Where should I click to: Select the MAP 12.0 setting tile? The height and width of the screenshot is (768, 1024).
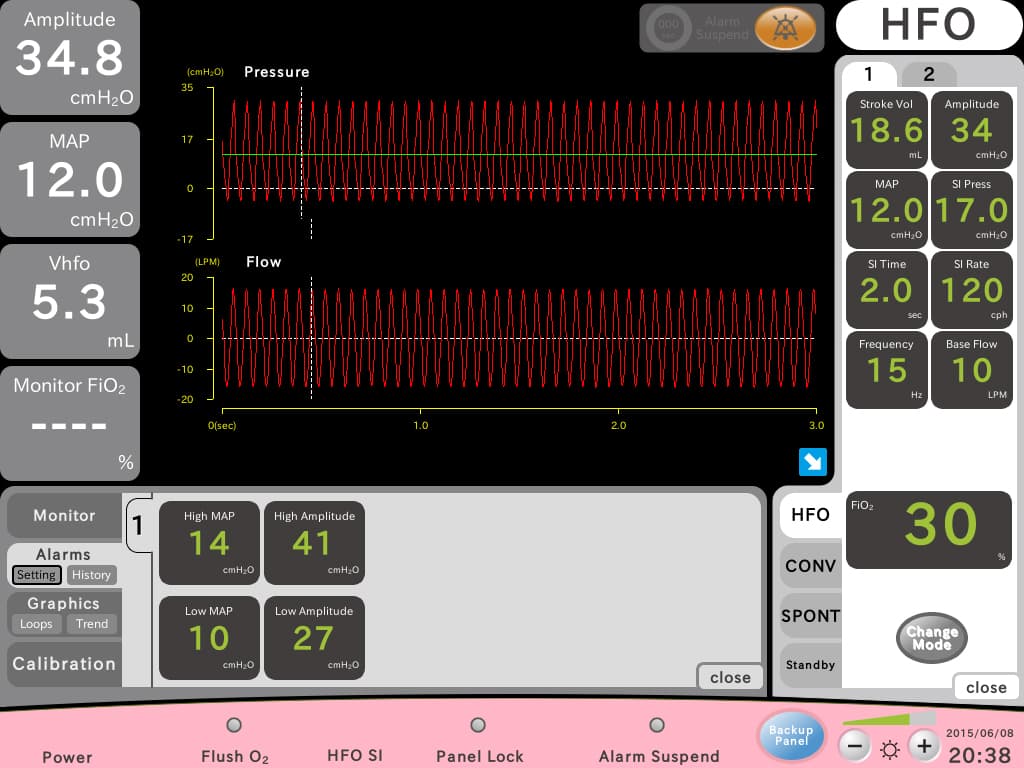886,210
